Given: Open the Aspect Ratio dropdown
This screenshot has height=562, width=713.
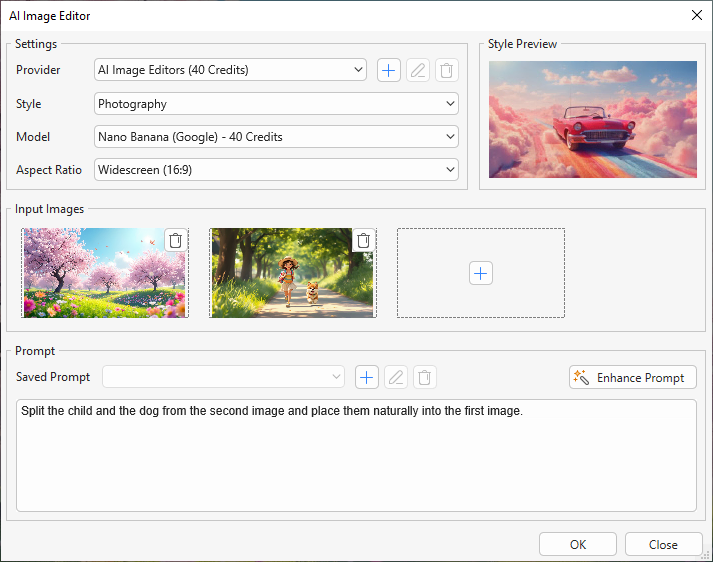Looking at the screenshot, I should click(x=276, y=170).
